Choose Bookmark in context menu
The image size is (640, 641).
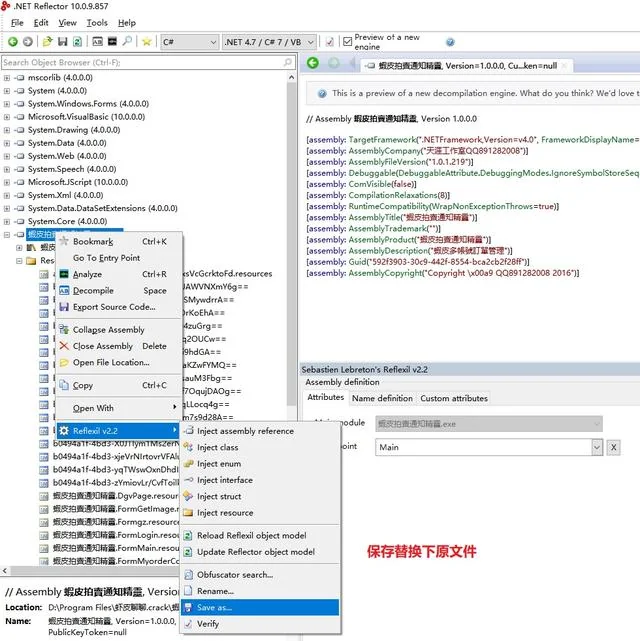[x=119, y=242]
